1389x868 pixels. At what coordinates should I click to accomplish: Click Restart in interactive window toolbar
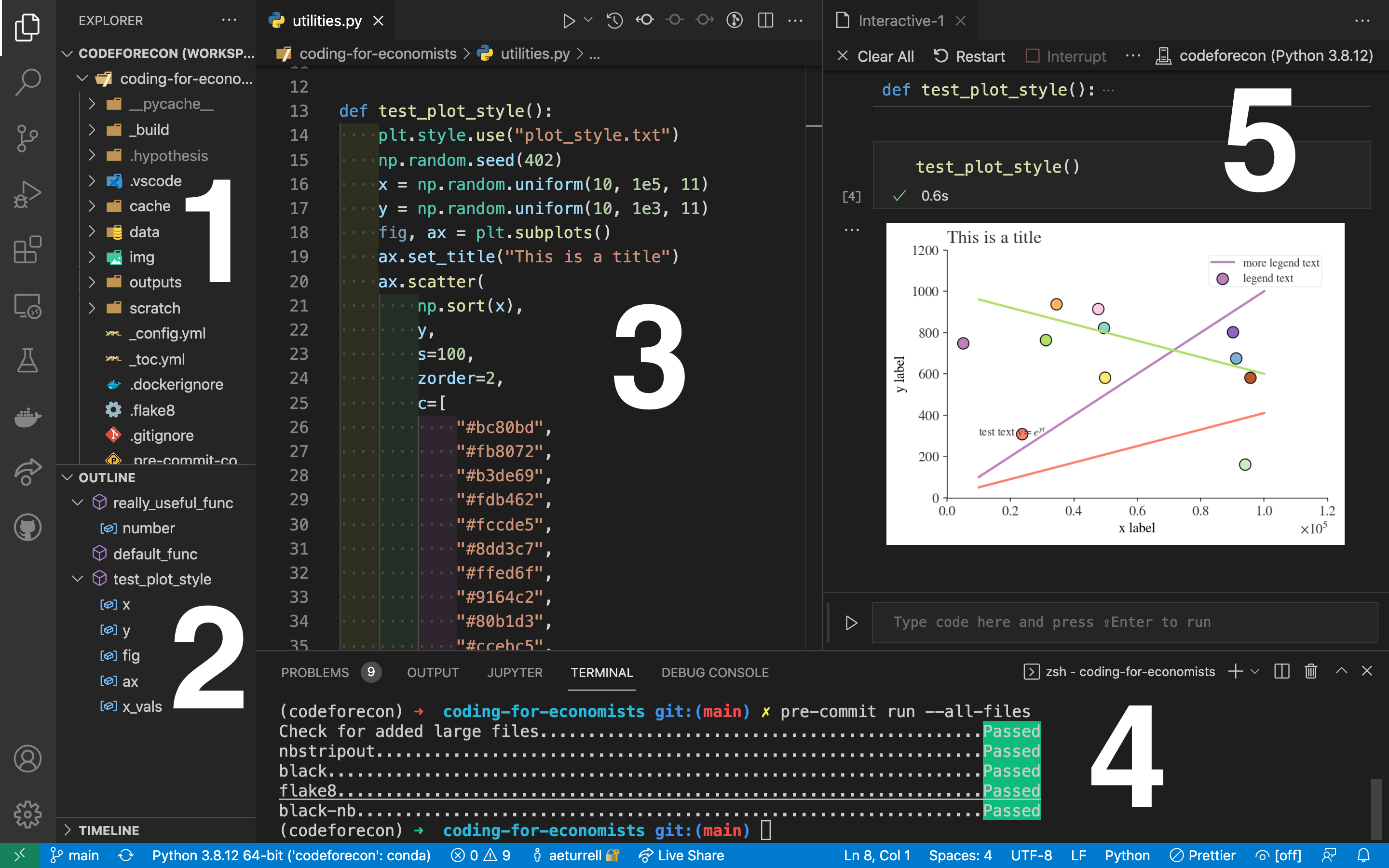pos(969,56)
